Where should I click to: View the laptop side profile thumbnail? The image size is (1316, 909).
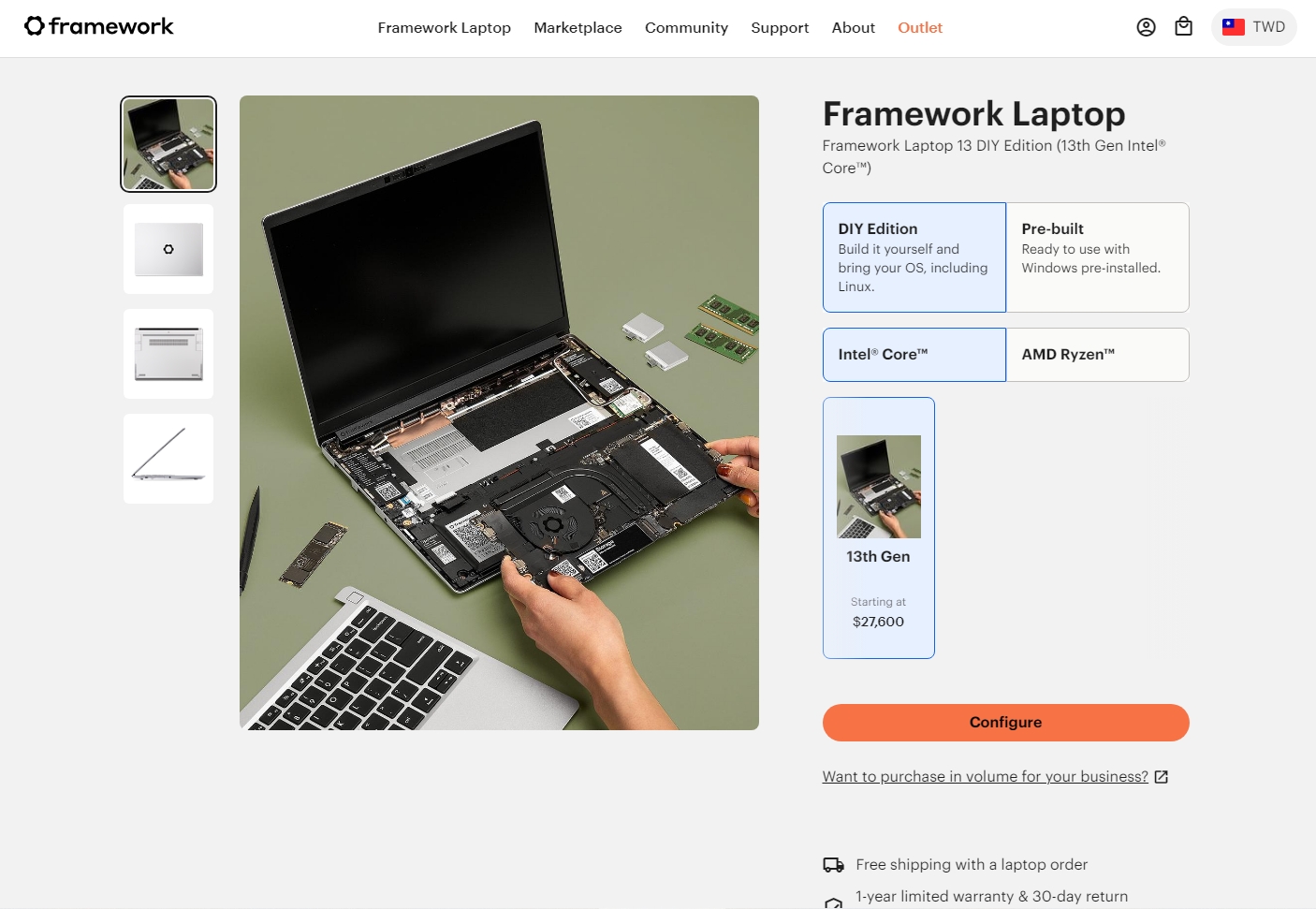168,459
